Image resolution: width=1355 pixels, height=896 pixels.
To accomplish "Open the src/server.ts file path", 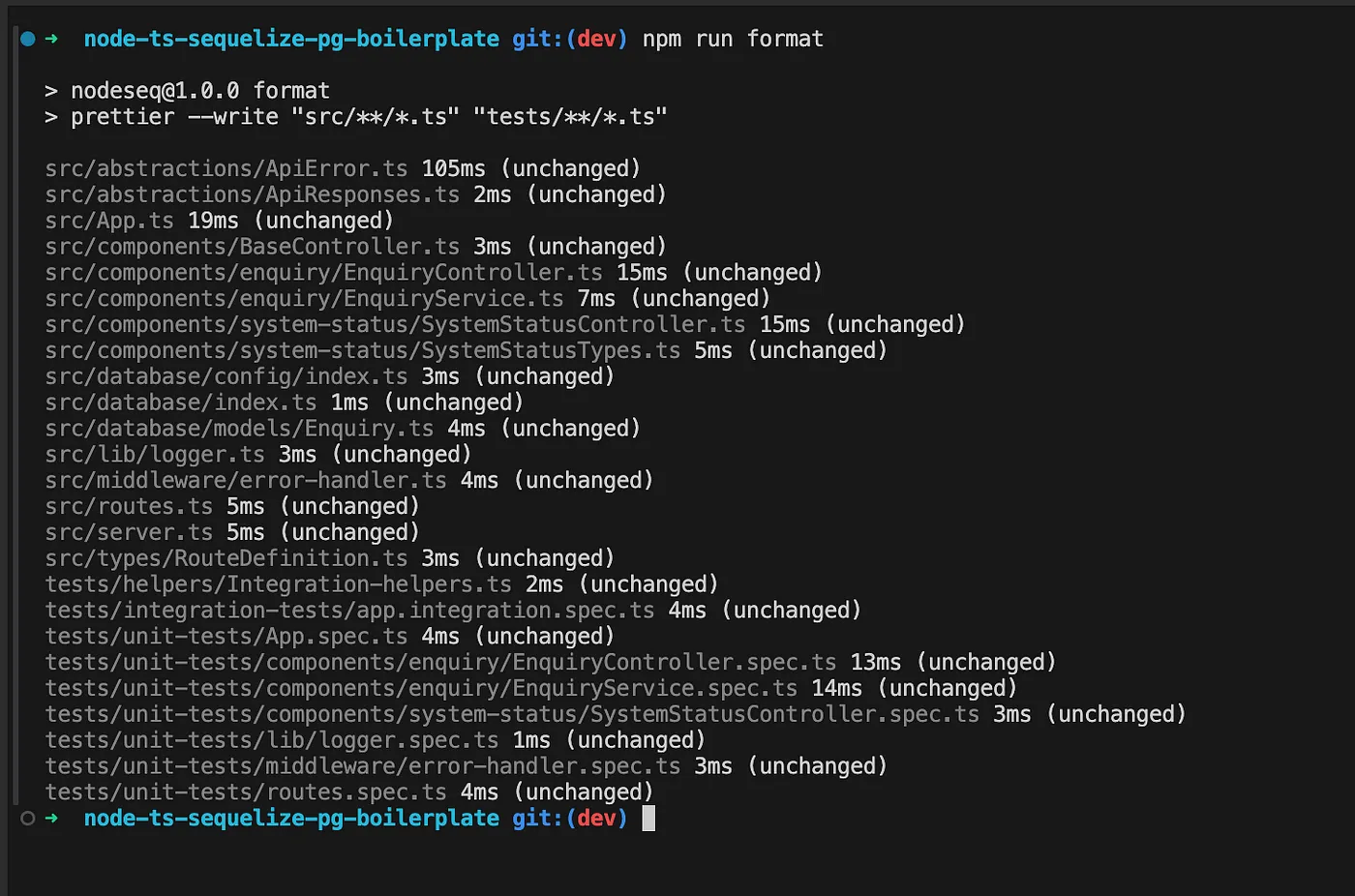I will tap(131, 531).
